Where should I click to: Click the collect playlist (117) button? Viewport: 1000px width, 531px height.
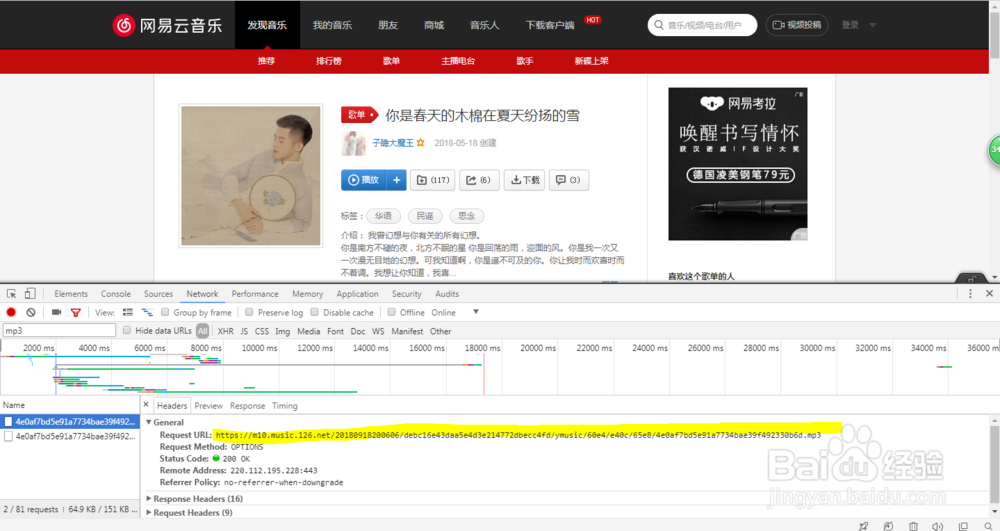pos(432,180)
